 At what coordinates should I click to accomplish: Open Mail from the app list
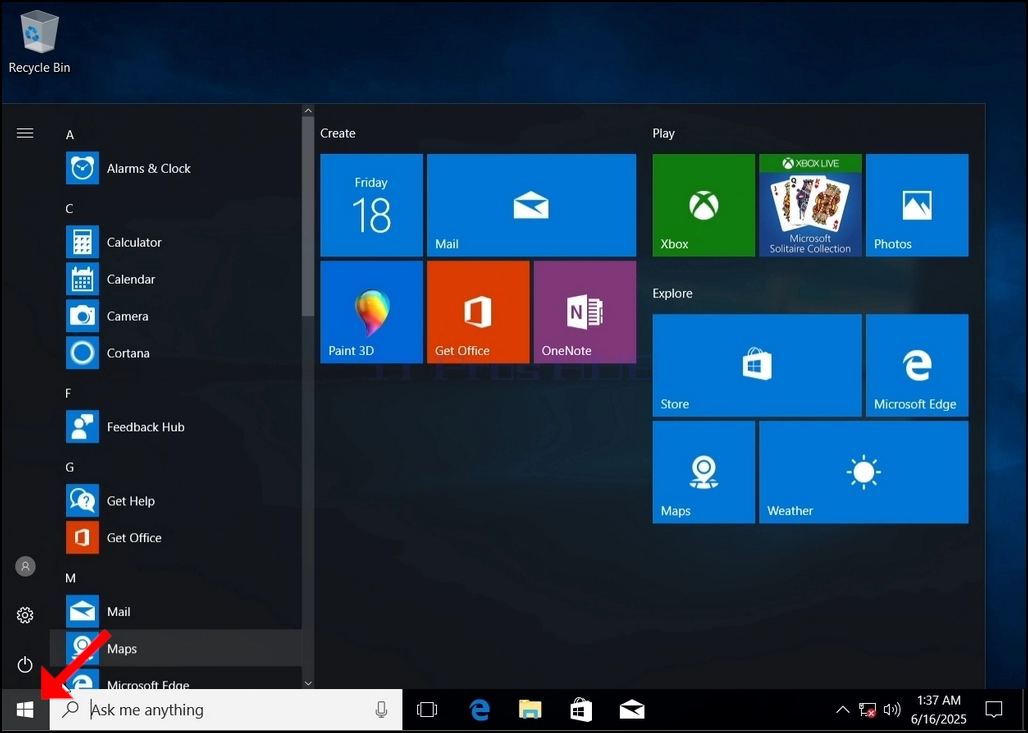176,612
